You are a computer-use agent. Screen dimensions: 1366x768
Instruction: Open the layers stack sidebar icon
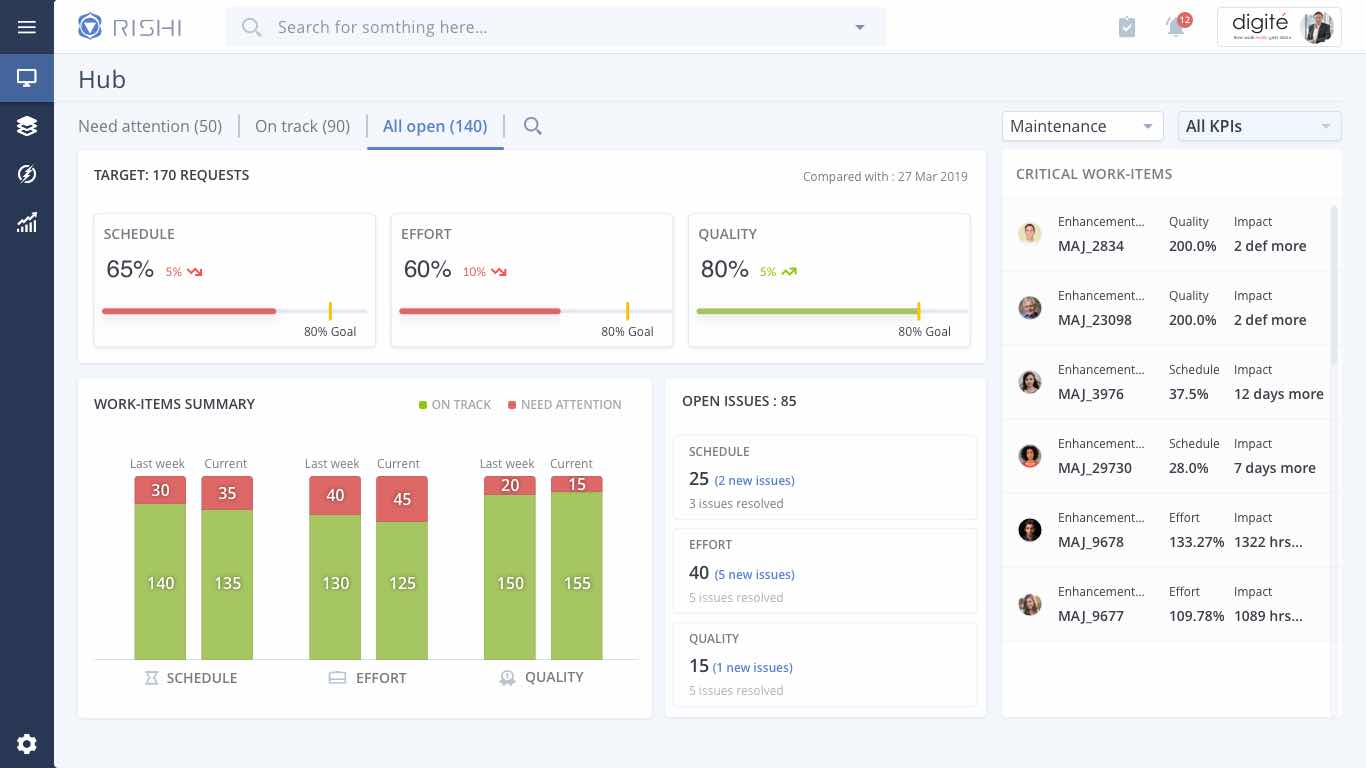click(27, 126)
